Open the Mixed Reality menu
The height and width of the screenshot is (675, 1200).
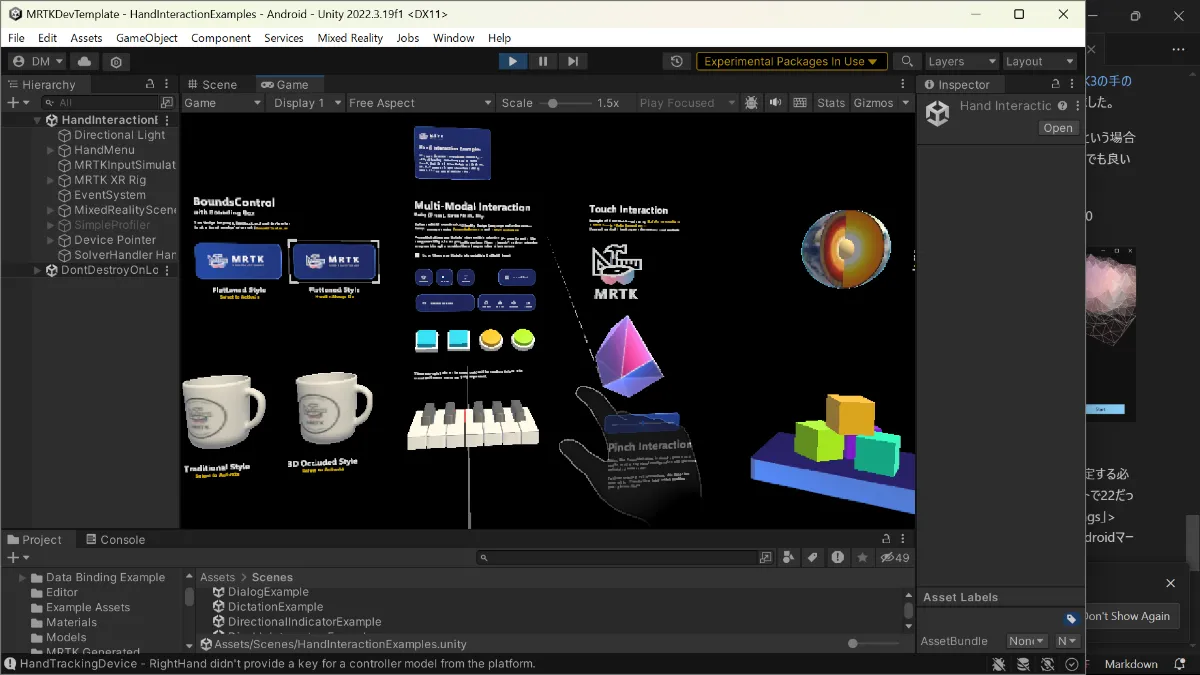[350, 38]
